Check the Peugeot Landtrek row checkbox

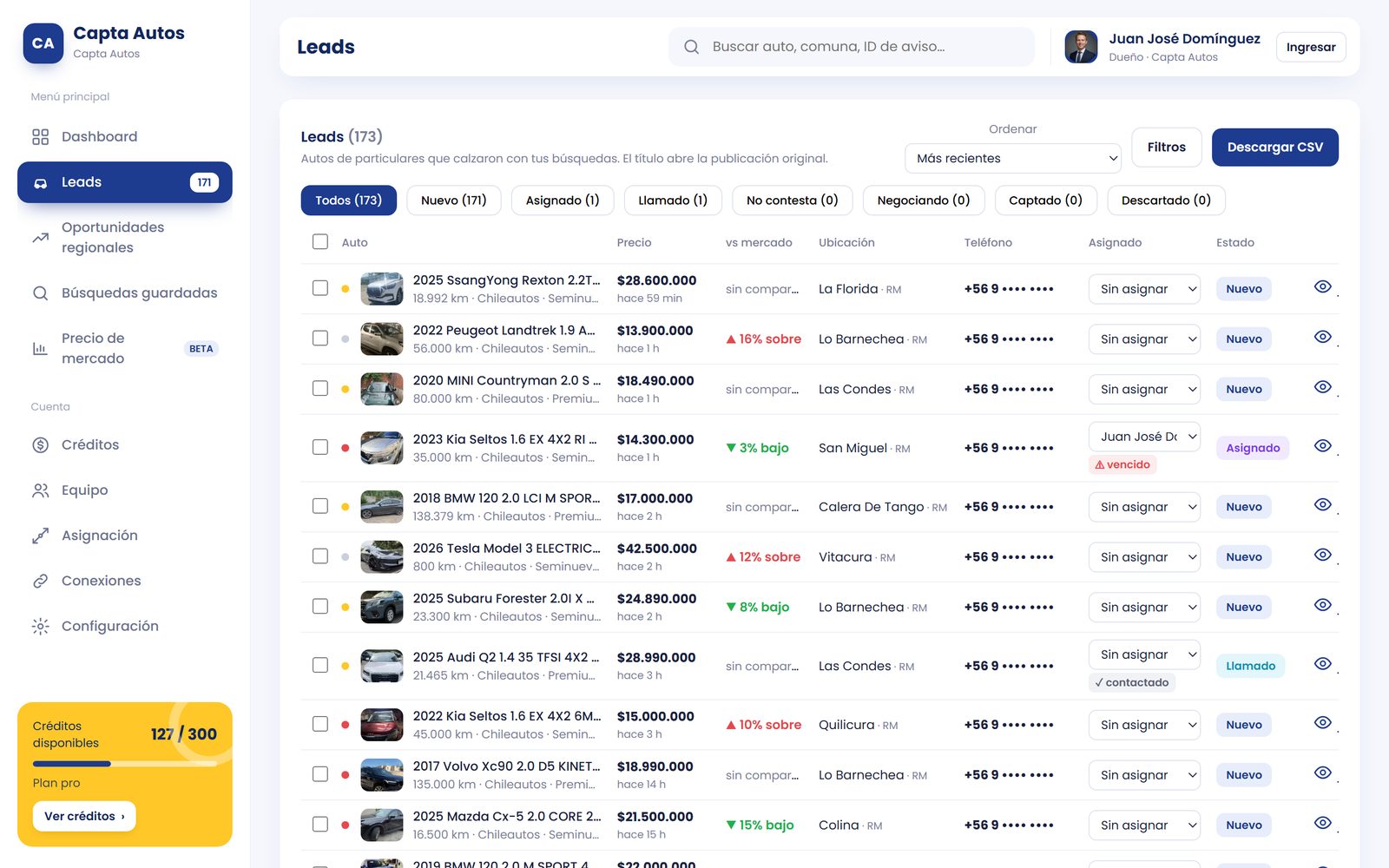coord(320,339)
